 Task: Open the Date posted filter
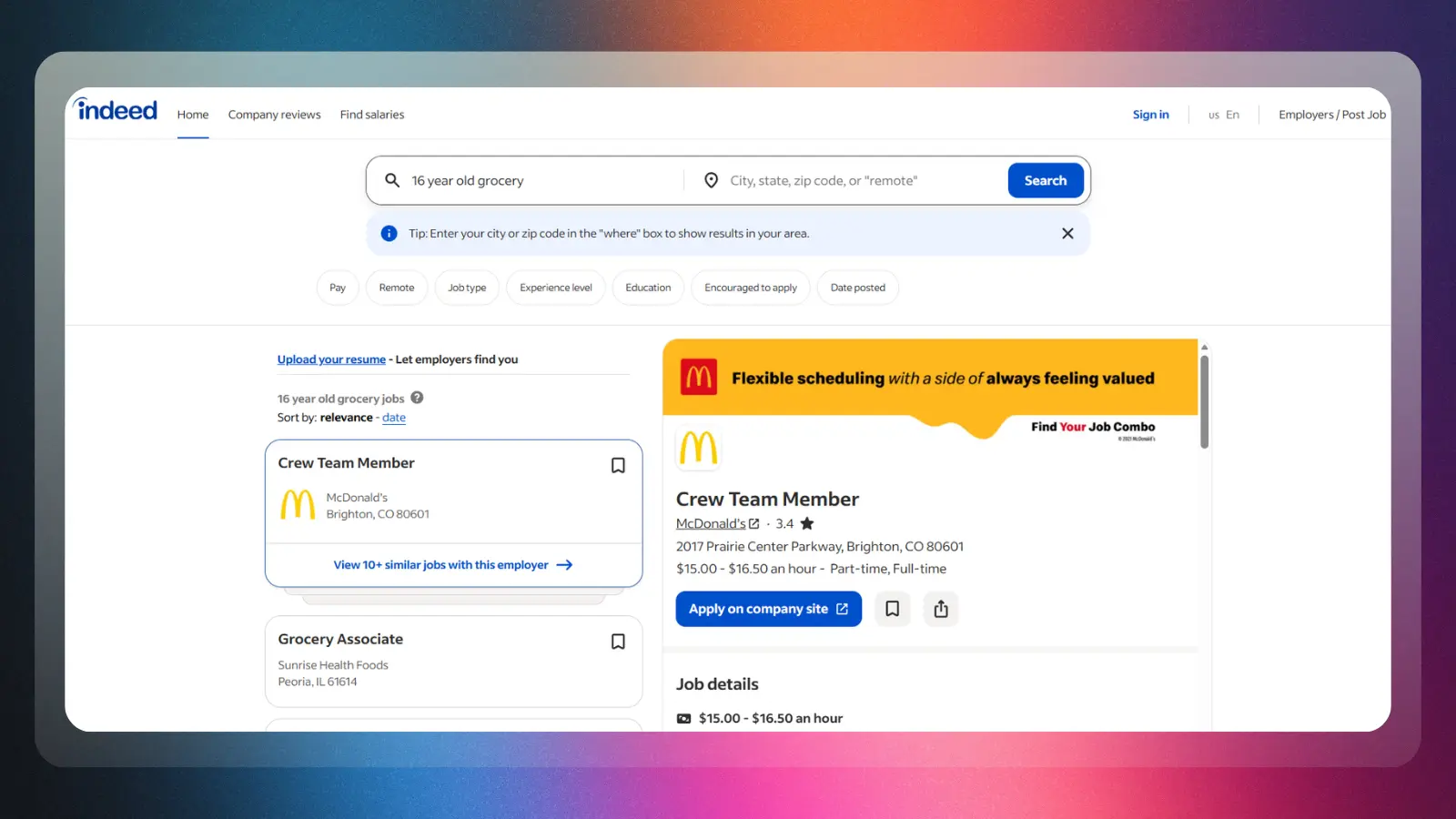(857, 288)
